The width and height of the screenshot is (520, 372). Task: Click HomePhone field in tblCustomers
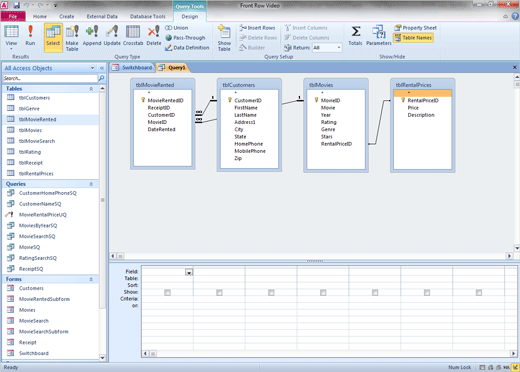tap(248, 144)
